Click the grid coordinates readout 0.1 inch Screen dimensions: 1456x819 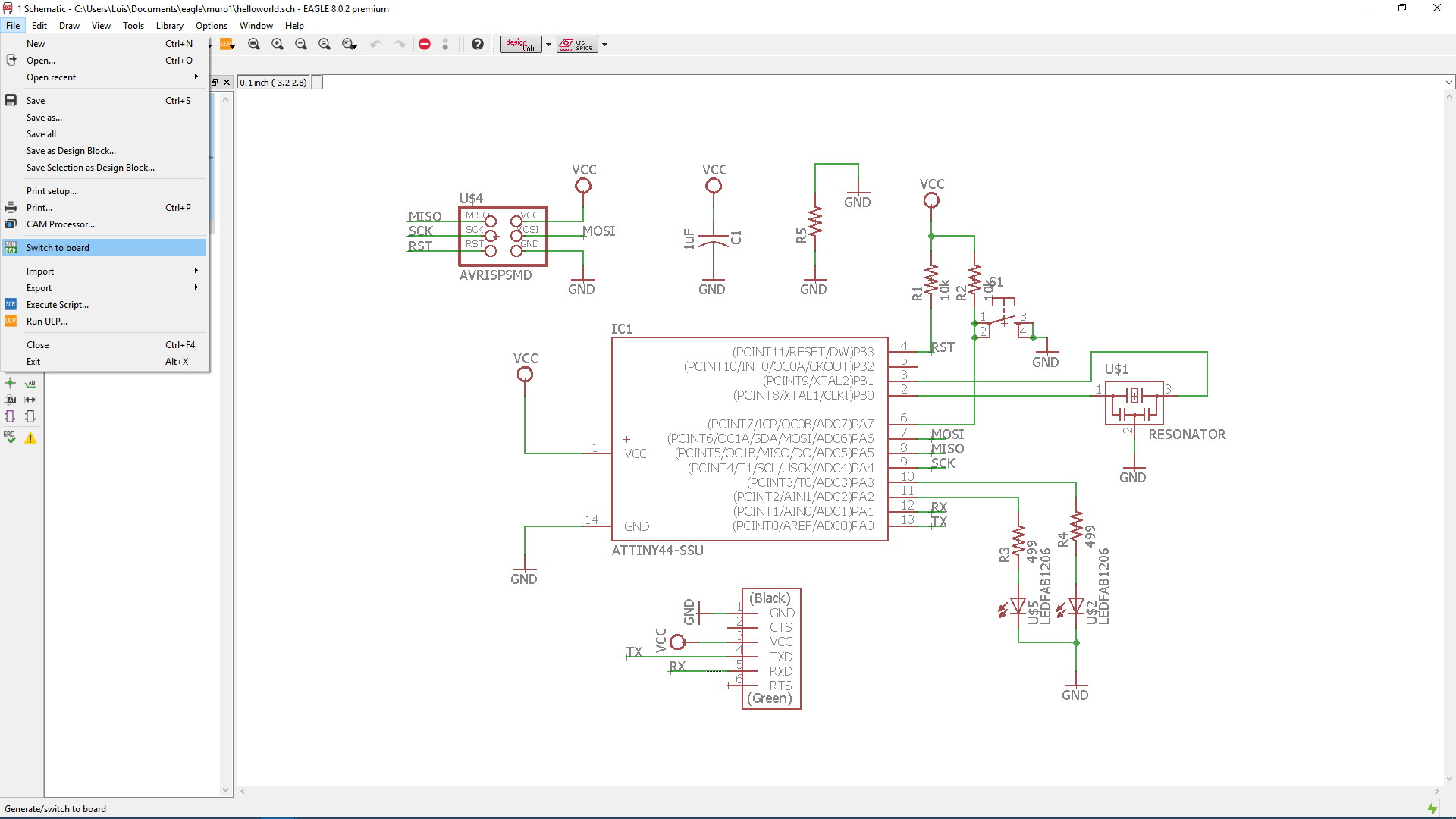pos(274,82)
